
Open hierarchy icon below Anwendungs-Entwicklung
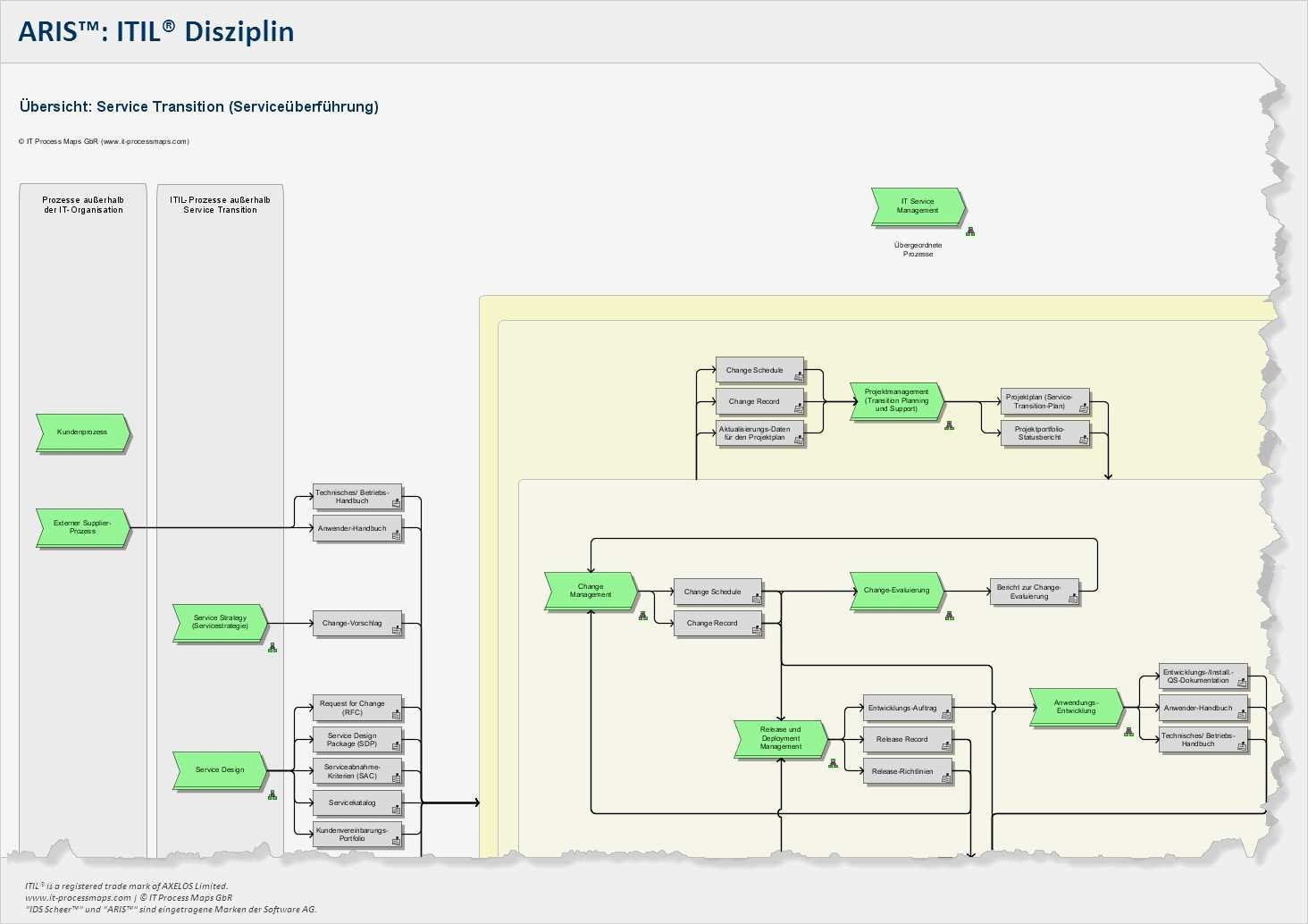point(1128,731)
